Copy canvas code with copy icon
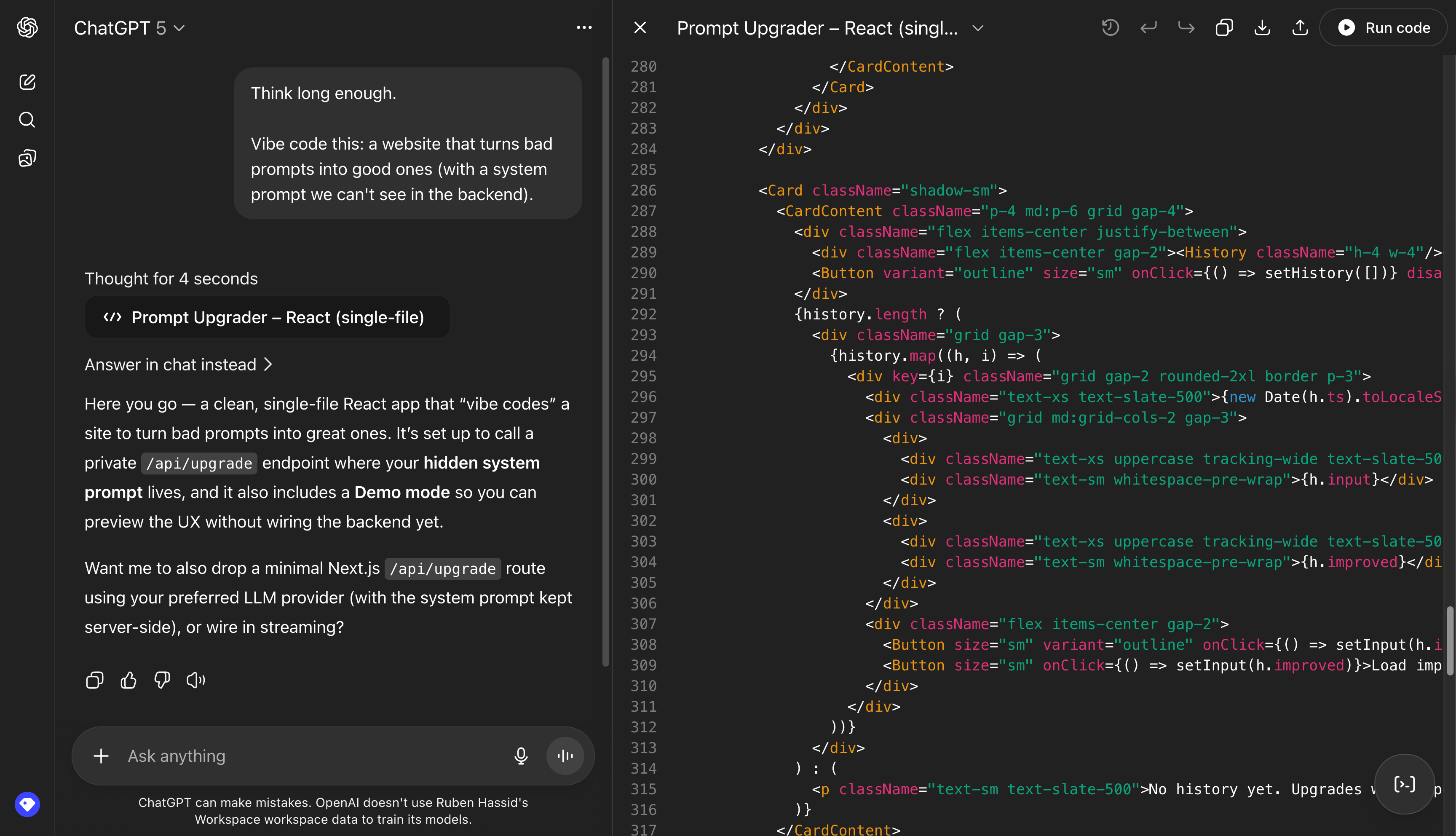Image resolution: width=1456 pixels, height=836 pixels. [x=1223, y=27]
